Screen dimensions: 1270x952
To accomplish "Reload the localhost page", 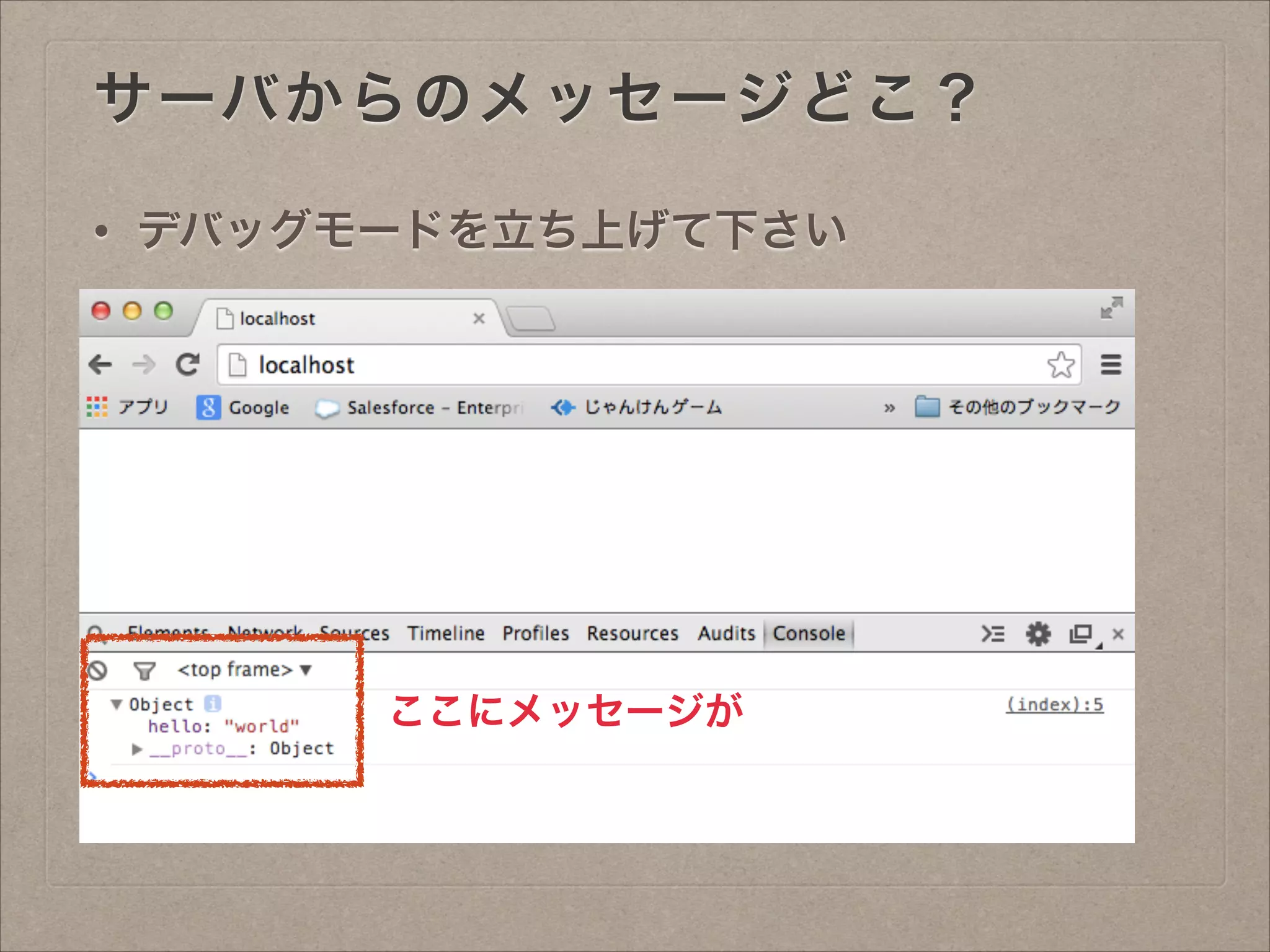I will (188, 364).
